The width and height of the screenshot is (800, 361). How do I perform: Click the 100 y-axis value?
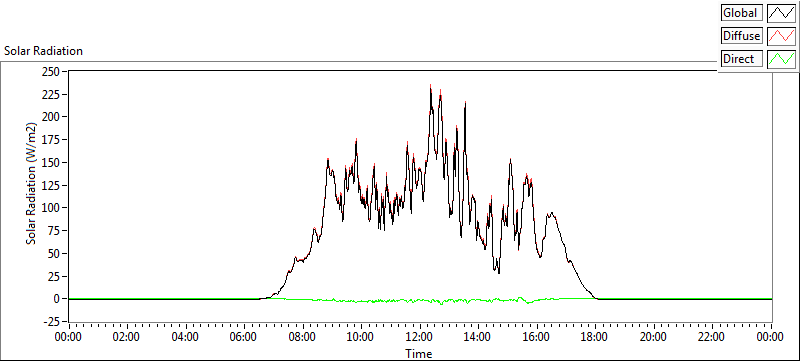pos(51,208)
